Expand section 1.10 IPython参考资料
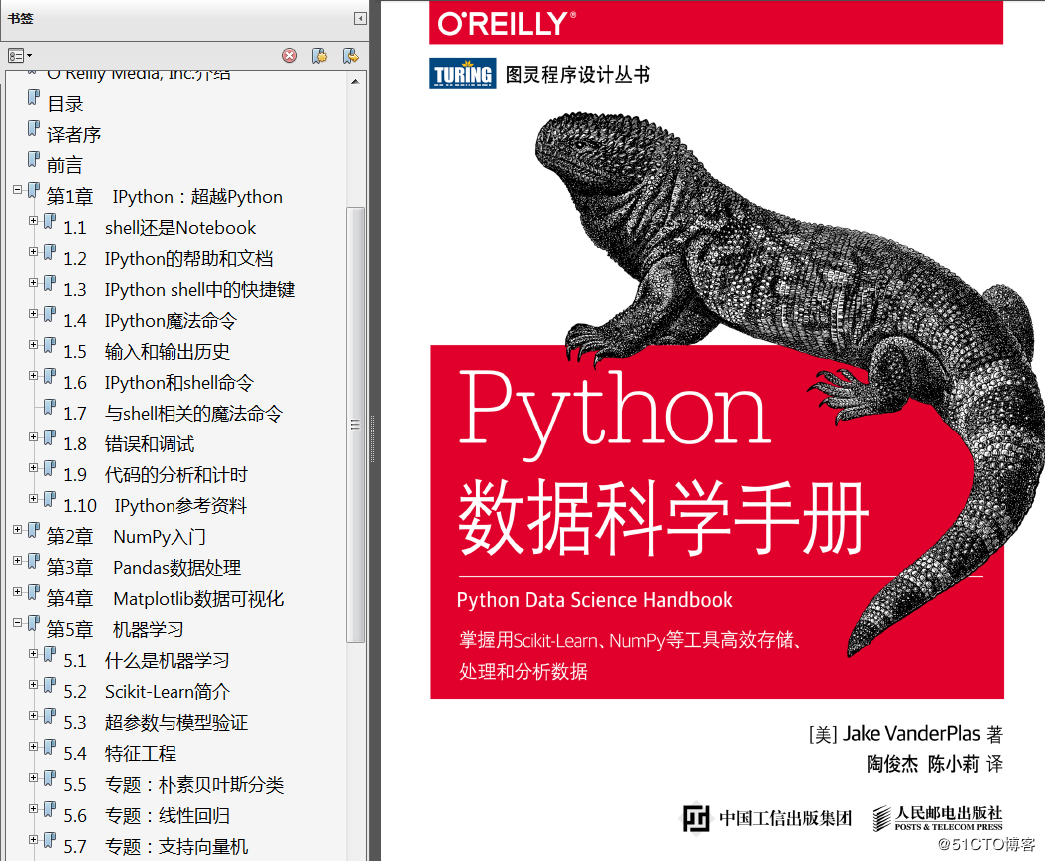Screen dimensions: 1045x861 coord(33,498)
